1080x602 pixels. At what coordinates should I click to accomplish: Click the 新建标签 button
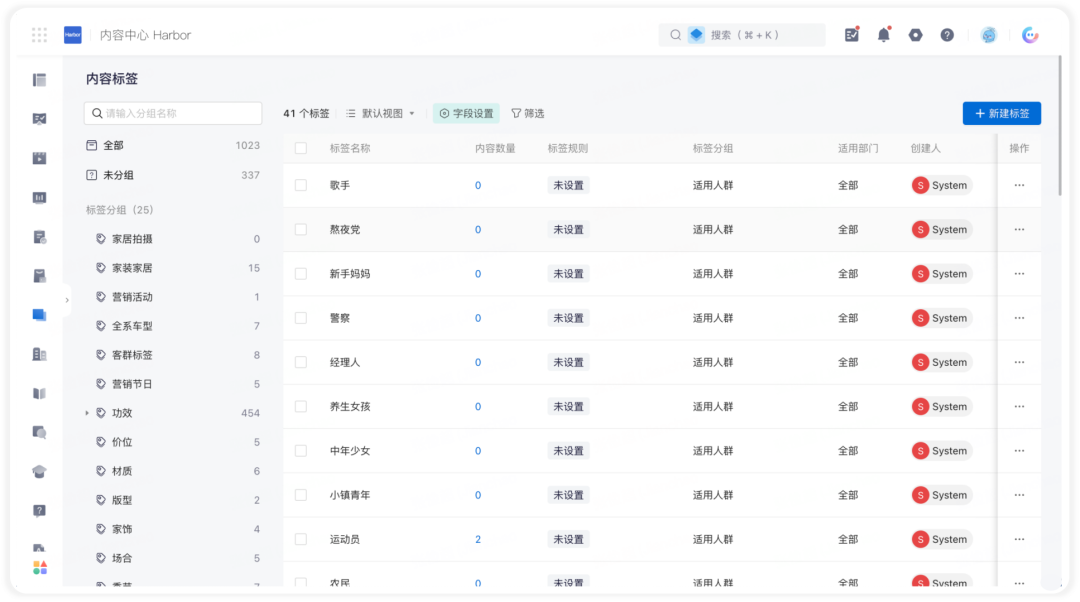point(1001,114)
